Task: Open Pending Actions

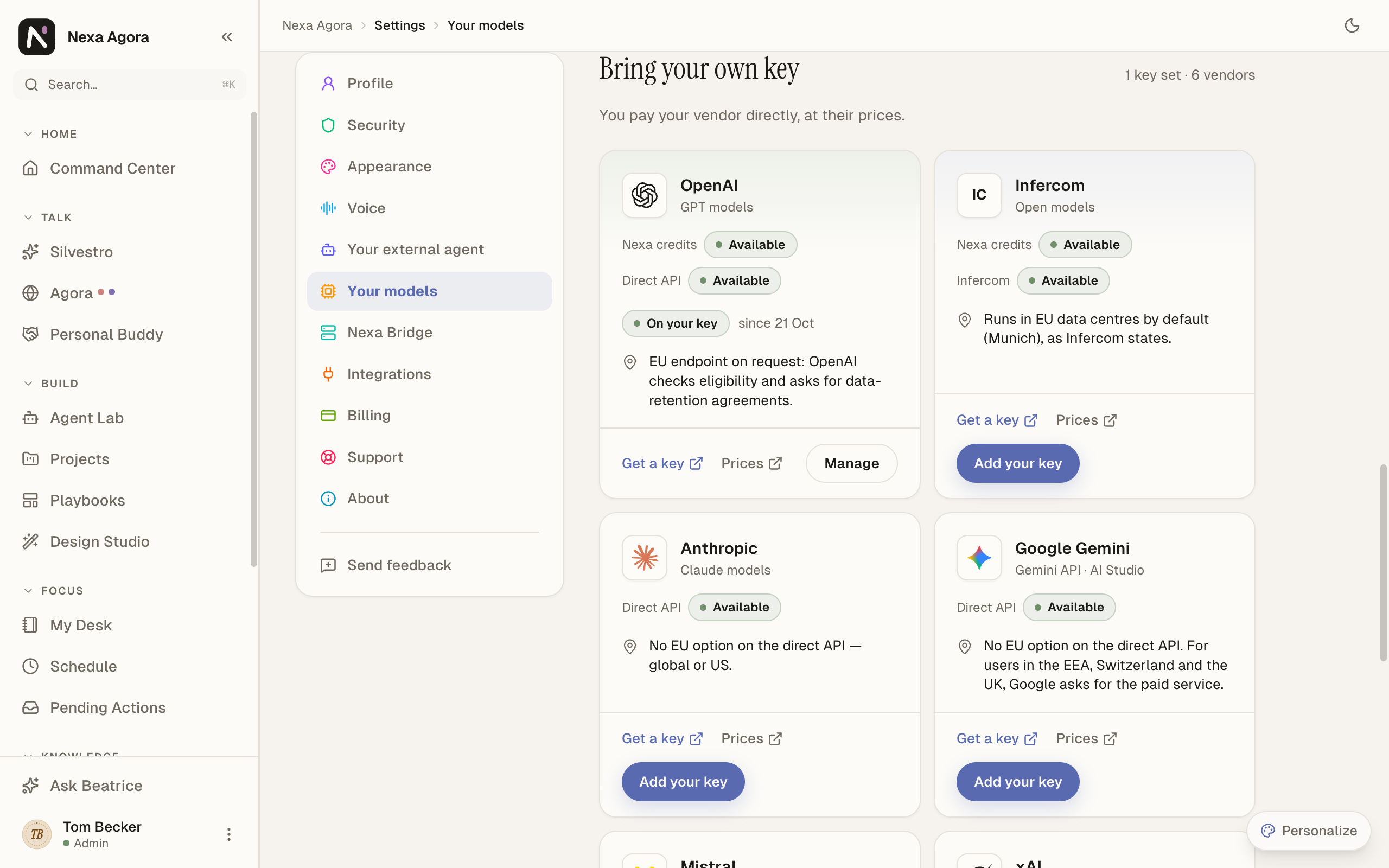Action: pos(129,707)
